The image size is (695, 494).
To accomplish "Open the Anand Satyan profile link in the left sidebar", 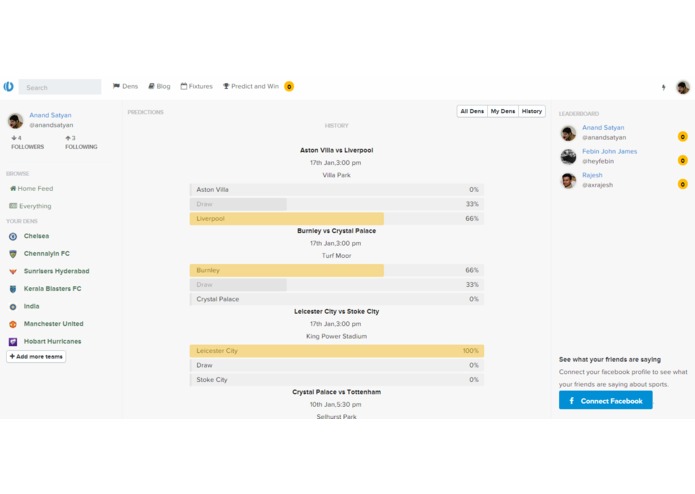I will pos(50,115).
